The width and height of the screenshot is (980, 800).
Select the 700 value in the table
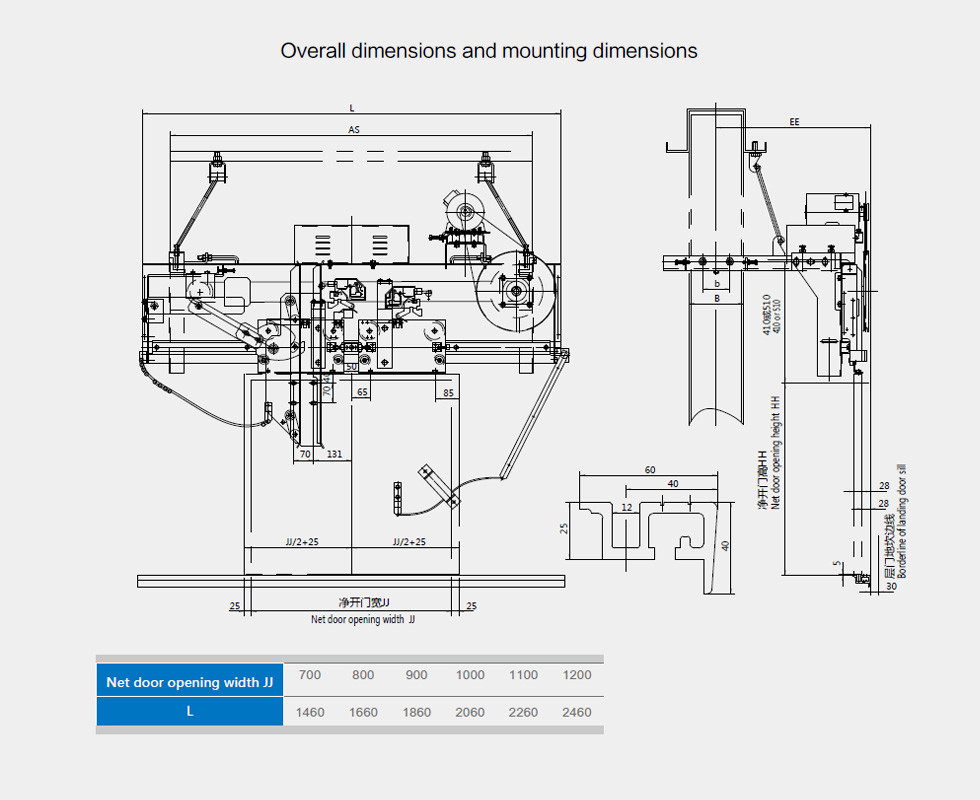tap(310, 675)
